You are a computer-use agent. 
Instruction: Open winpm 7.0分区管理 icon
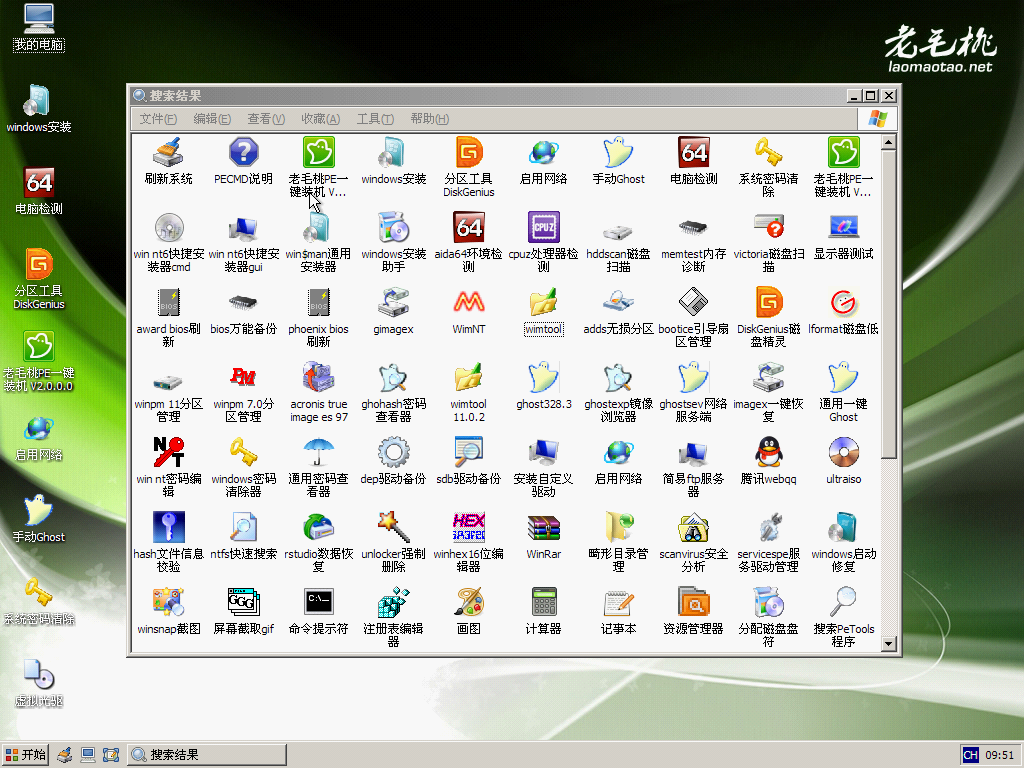243,377
